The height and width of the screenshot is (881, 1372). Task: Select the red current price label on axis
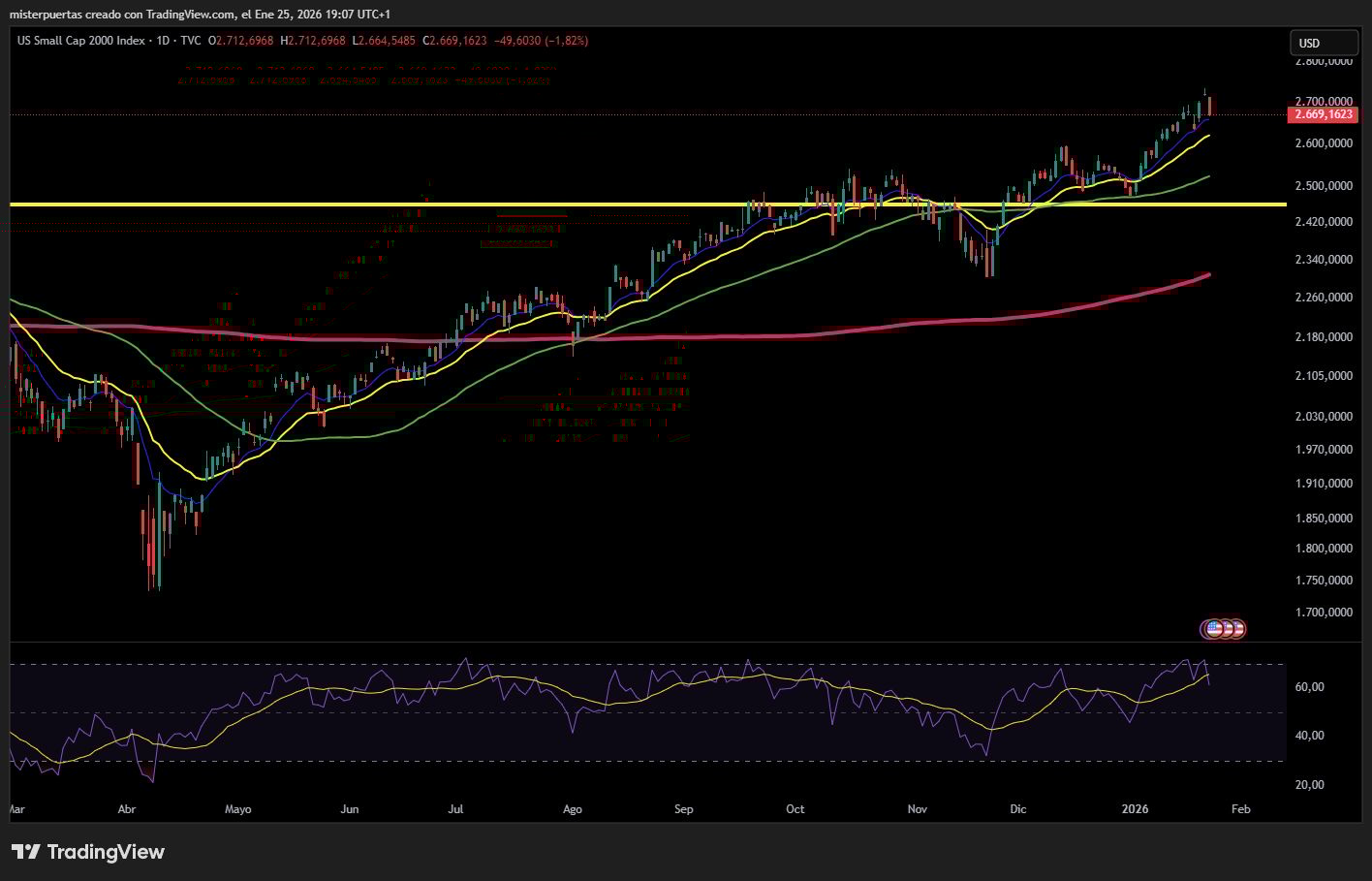(1322, 114)
